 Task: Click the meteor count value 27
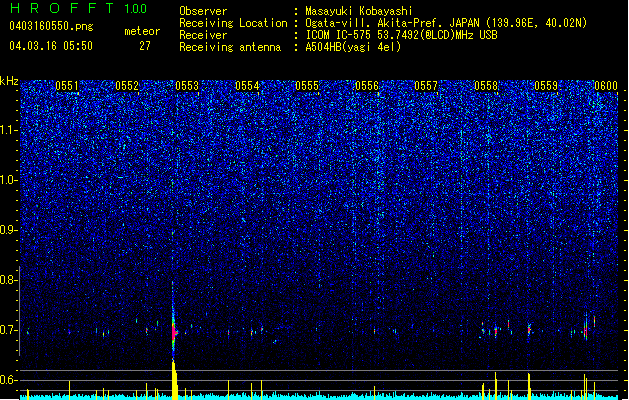[x=145, y=46]
